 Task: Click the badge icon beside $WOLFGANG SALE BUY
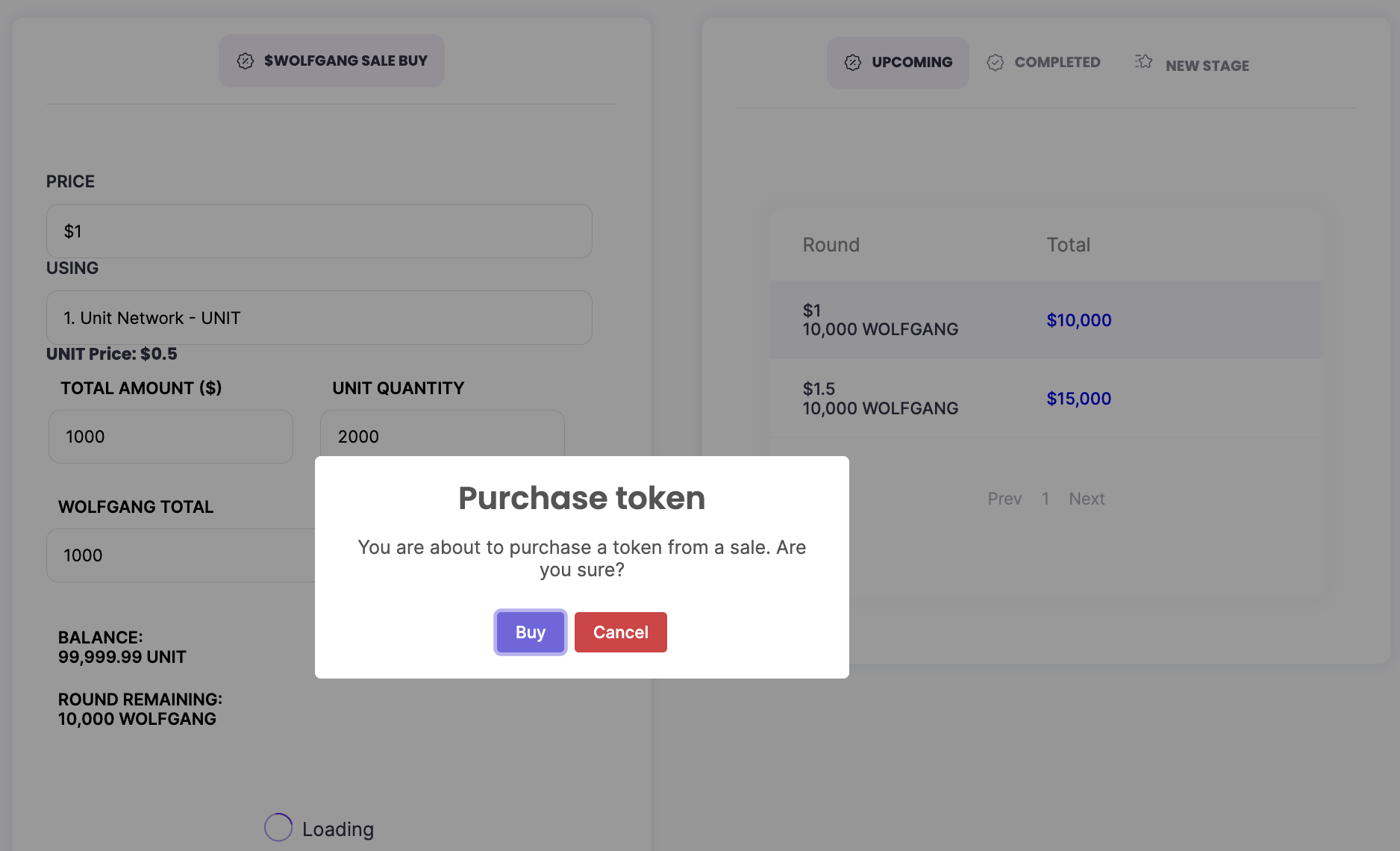(x=246, y=61)
